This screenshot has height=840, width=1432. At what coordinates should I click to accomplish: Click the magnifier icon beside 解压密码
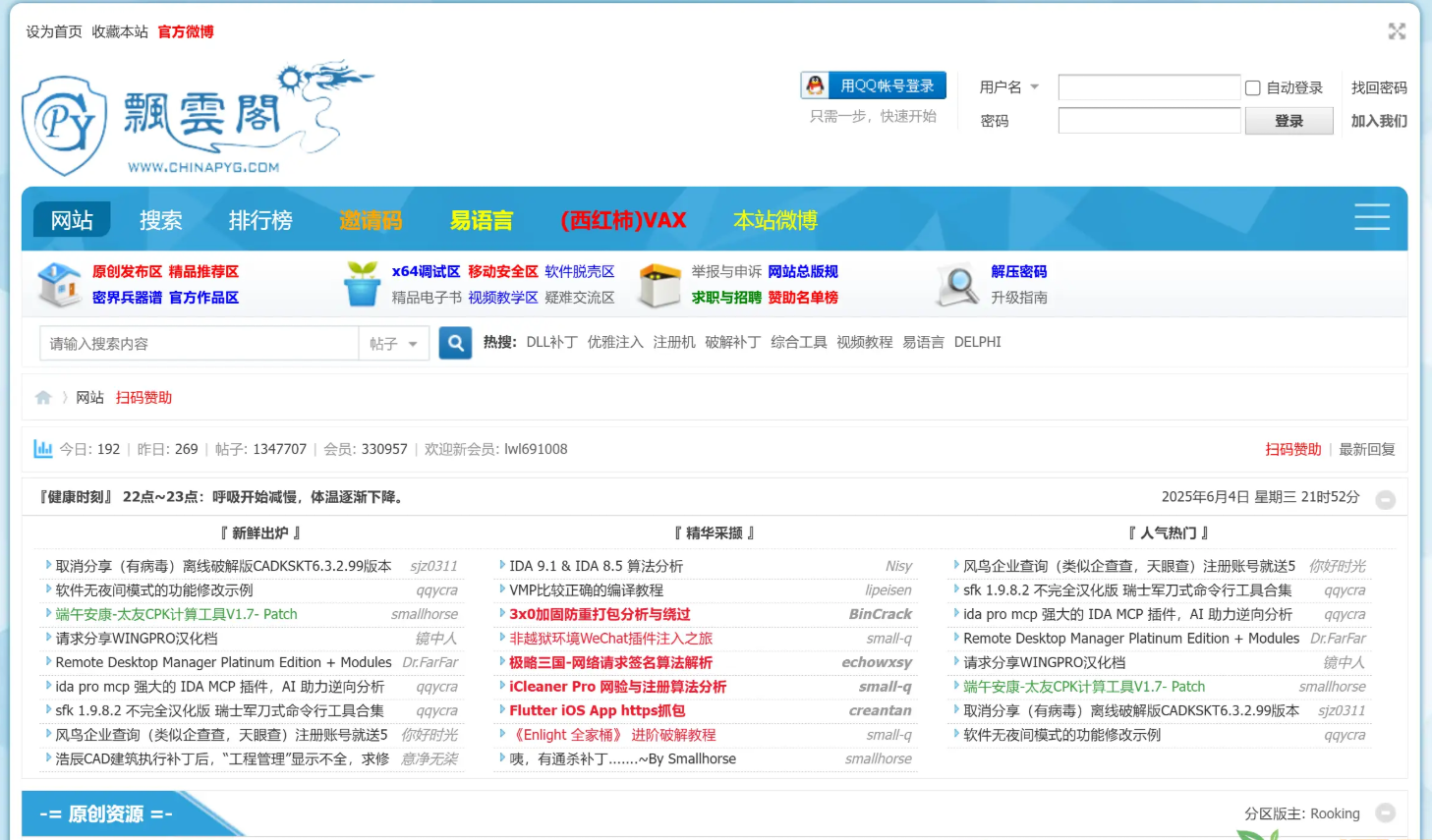click(x=954, y=285)
